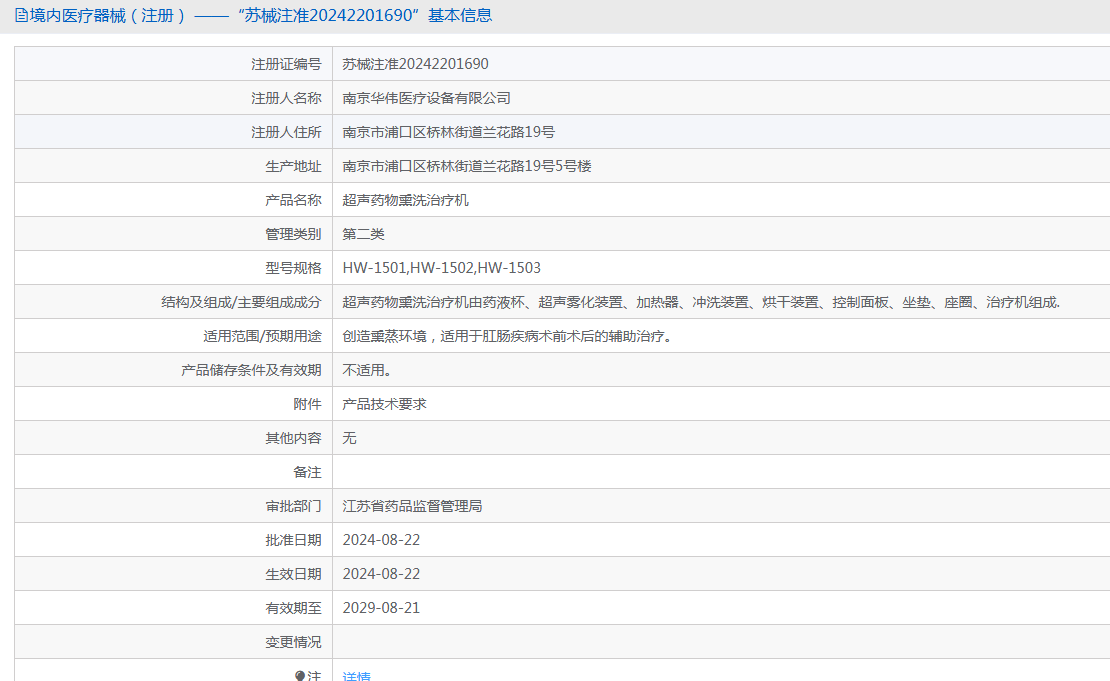Select the HW-1501,HW-1502,HW-1503 model value
The image size is (1110, 681).
coord(442,268)
